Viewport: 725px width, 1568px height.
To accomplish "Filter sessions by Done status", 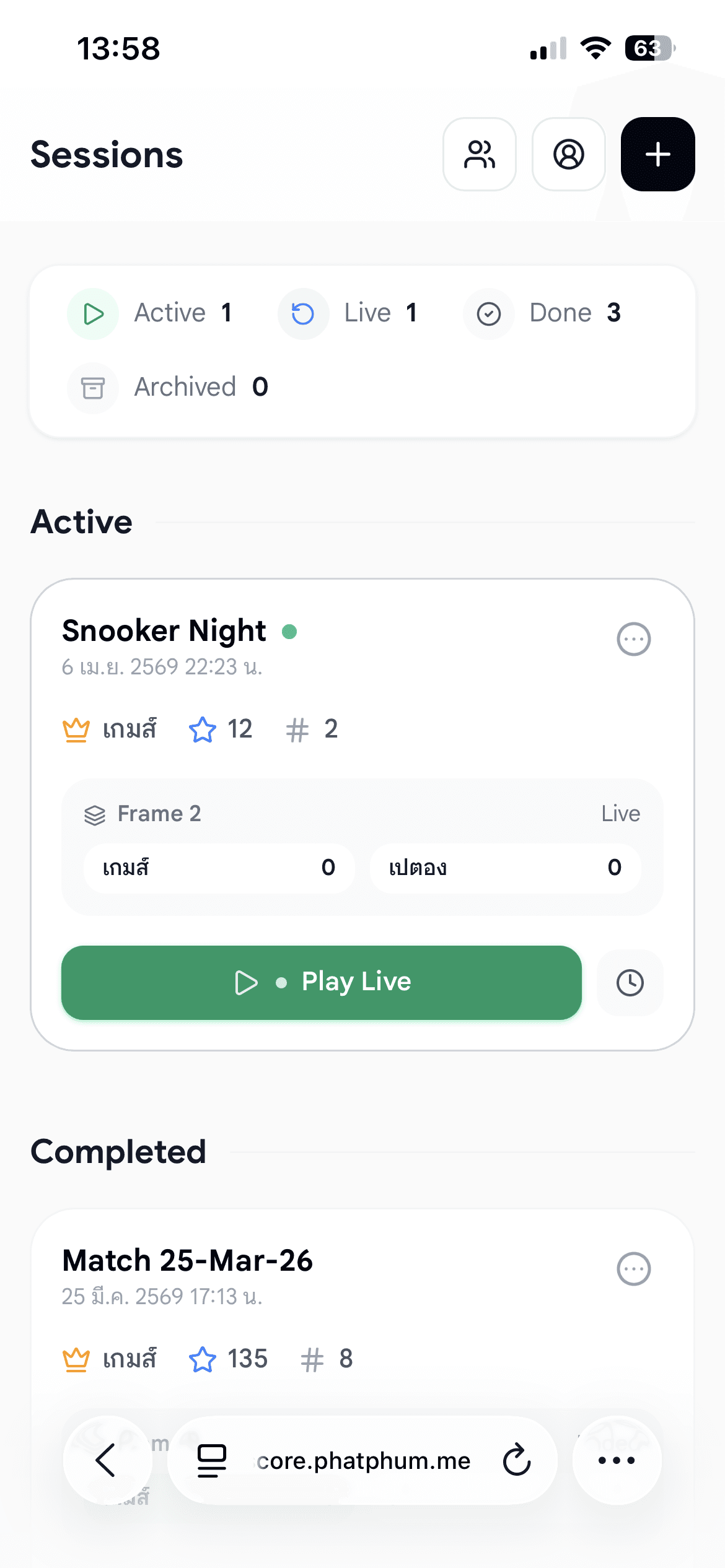I will click(543, 313).
